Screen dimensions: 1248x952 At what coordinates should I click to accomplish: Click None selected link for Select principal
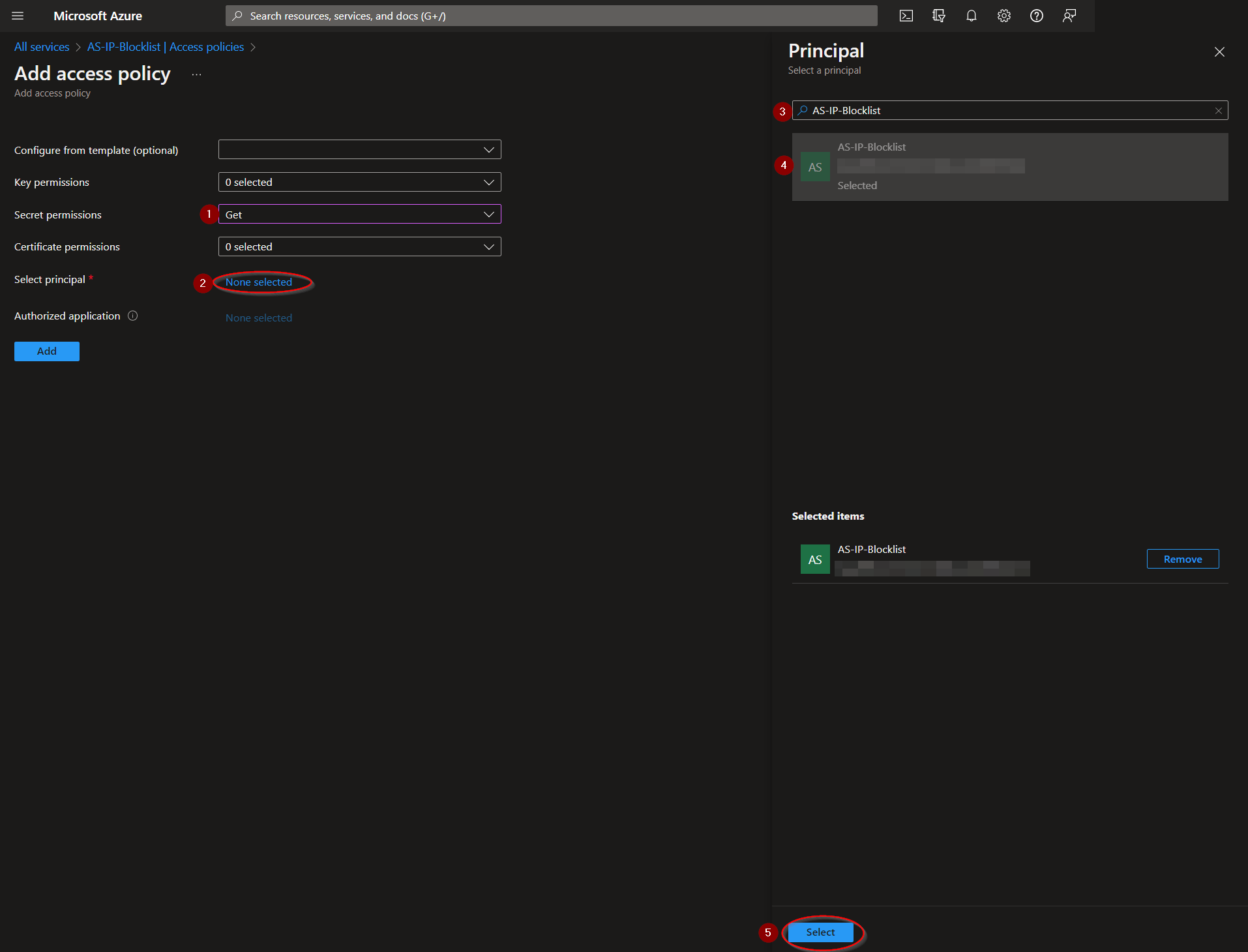coord(259,282)
